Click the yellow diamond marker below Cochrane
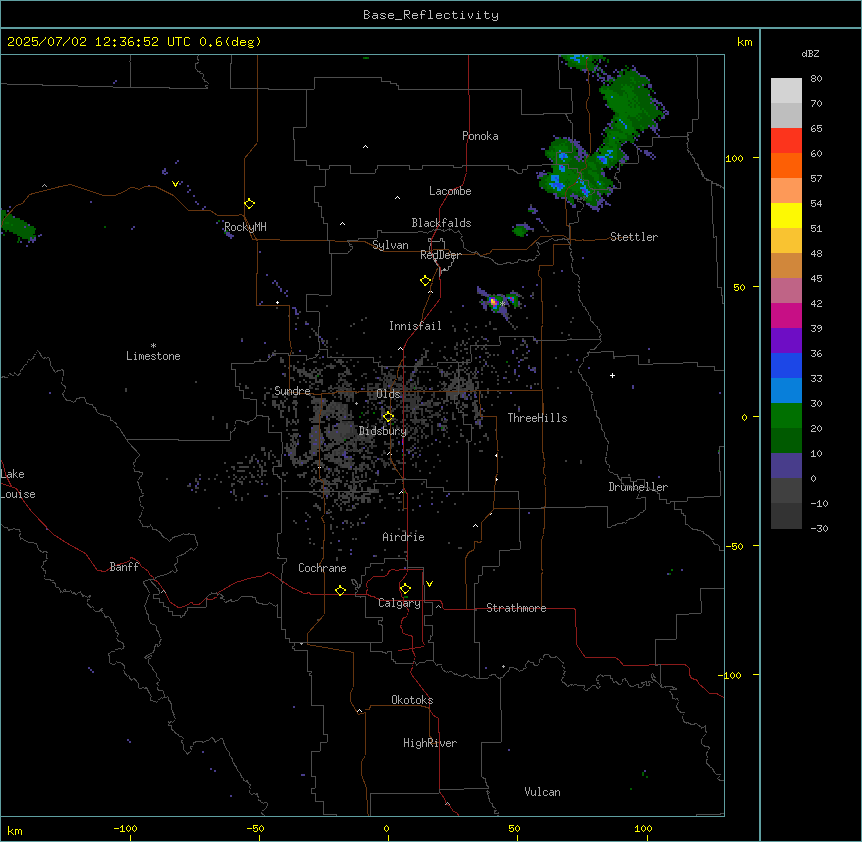Screen dimensions: 862x842 [340, 590]
